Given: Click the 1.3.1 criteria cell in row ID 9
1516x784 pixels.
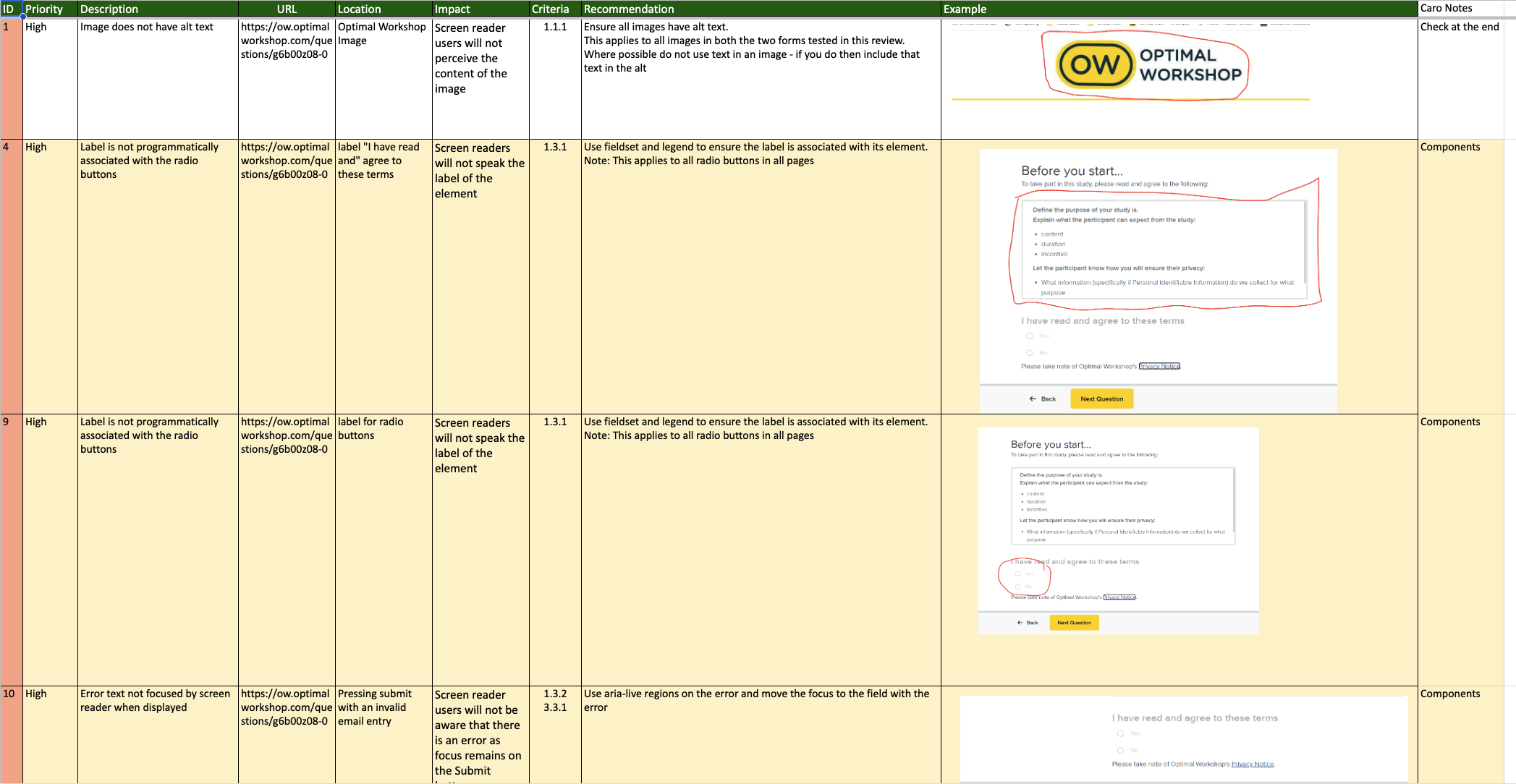Looking at the screenshot, I should point(555,550).
